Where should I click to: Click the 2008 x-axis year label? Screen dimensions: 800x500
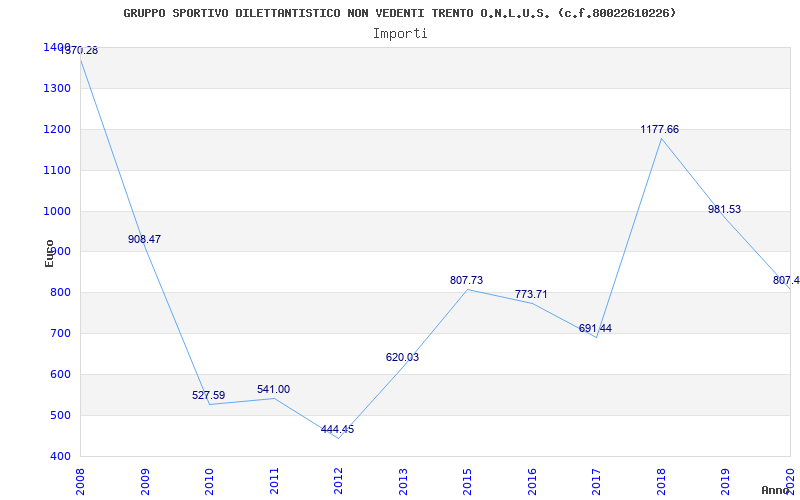click(81, 482)
